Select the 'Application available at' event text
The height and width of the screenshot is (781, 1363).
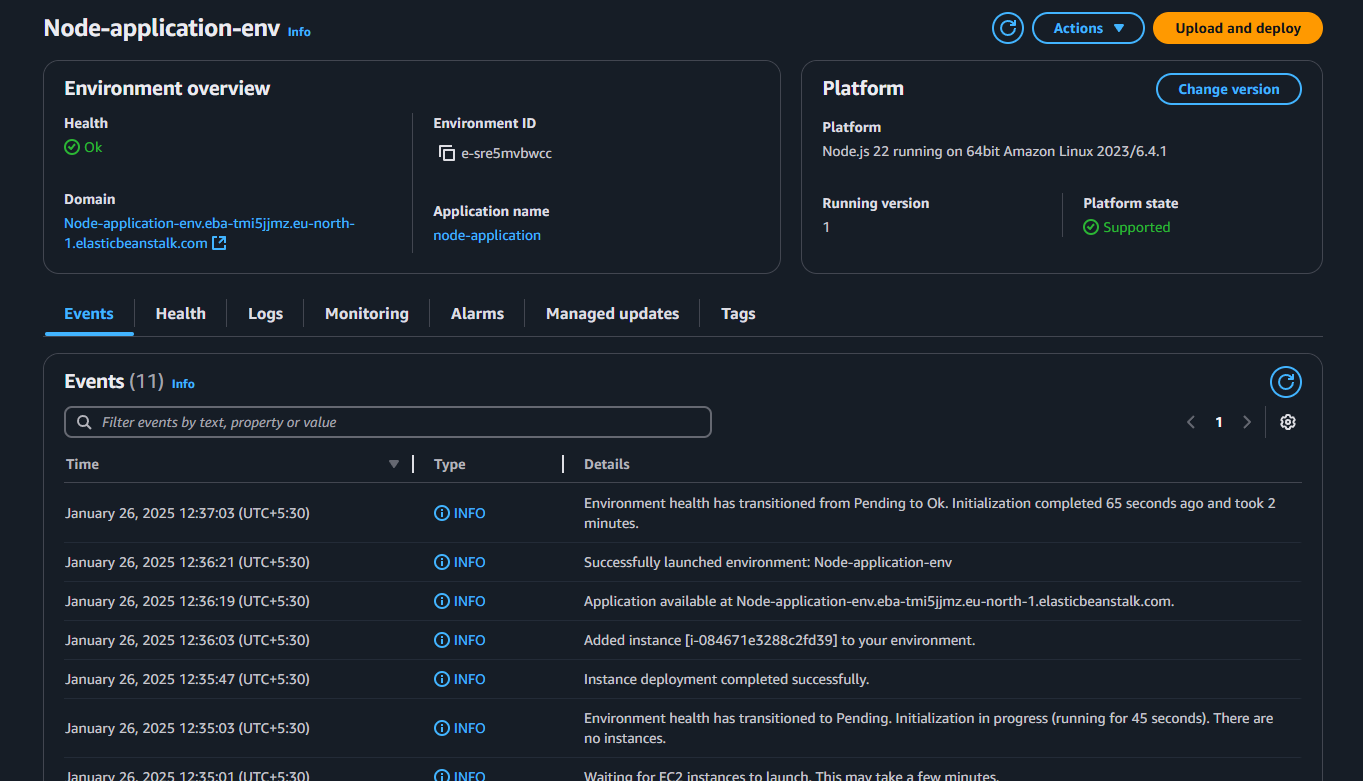[x=879, y=601]
